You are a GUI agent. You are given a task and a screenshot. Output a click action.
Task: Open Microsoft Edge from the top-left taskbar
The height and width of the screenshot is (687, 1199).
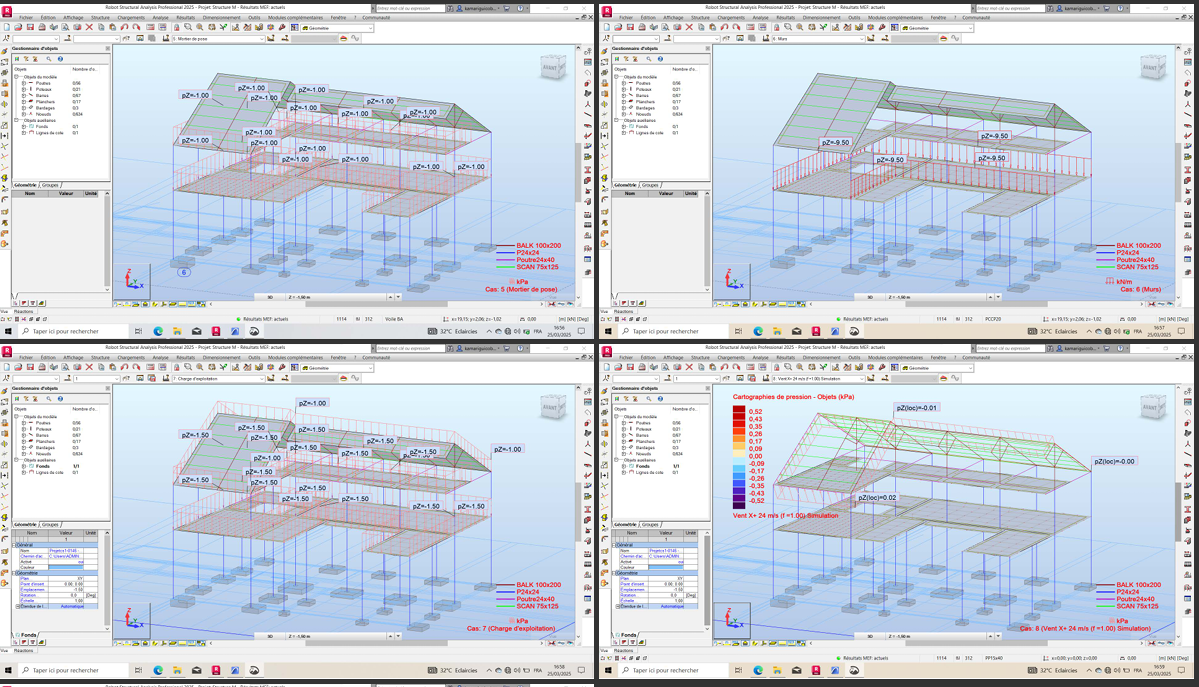[158, 331]
